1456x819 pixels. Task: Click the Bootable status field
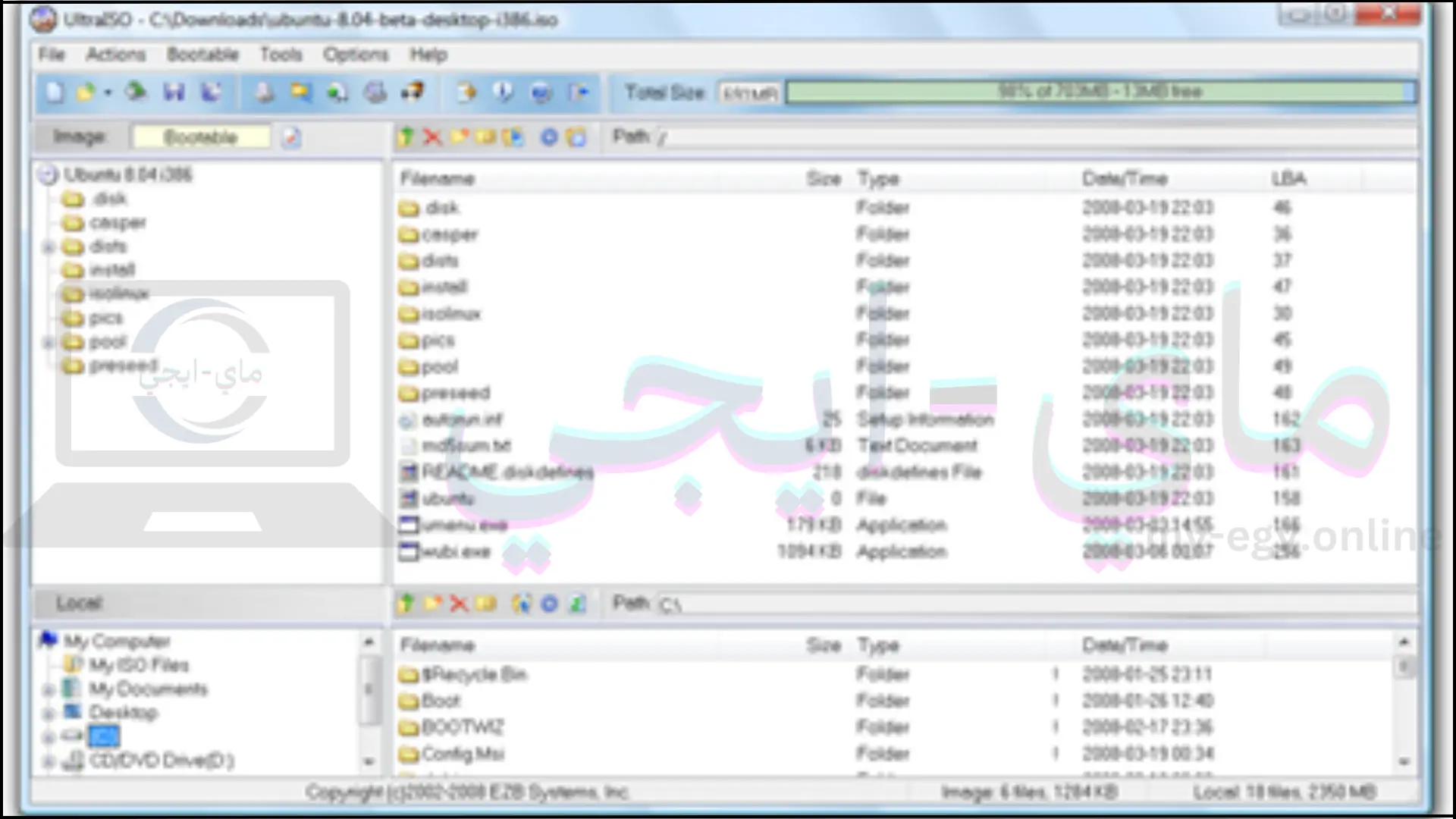coord(201,137)
